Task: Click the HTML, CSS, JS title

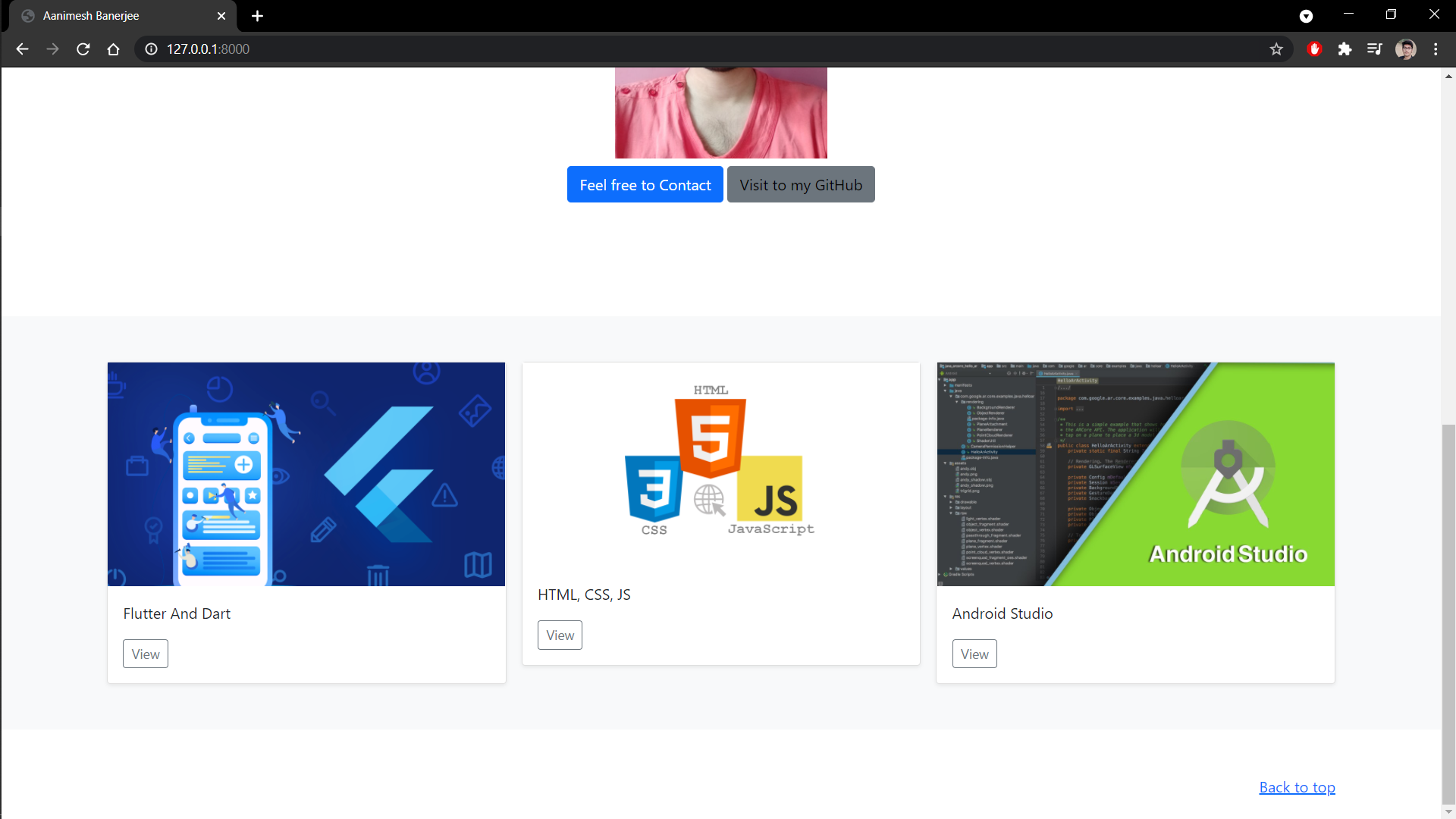Action: click(584, 595)
